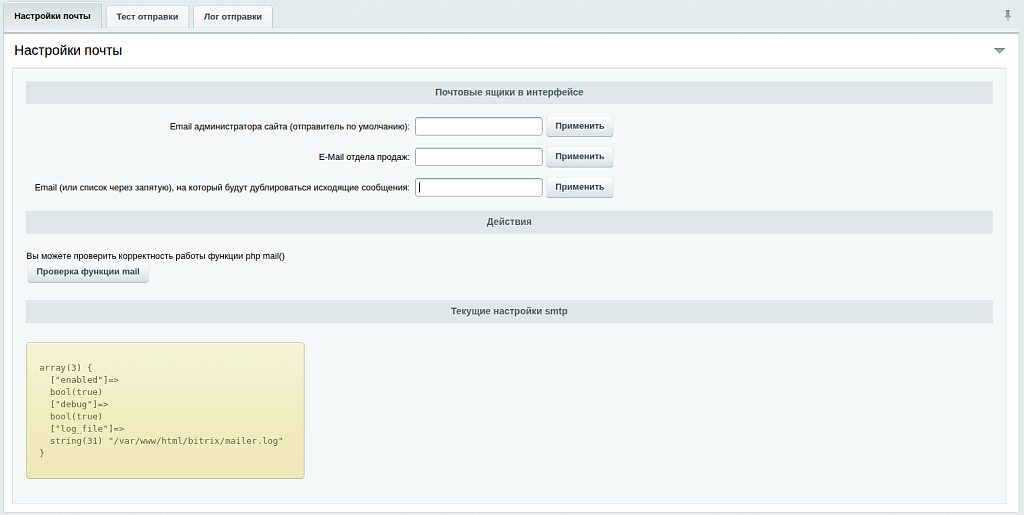Click the smtp settings array code block
The width and height of the screenshot is (1024, 515).
pos(165,410)
